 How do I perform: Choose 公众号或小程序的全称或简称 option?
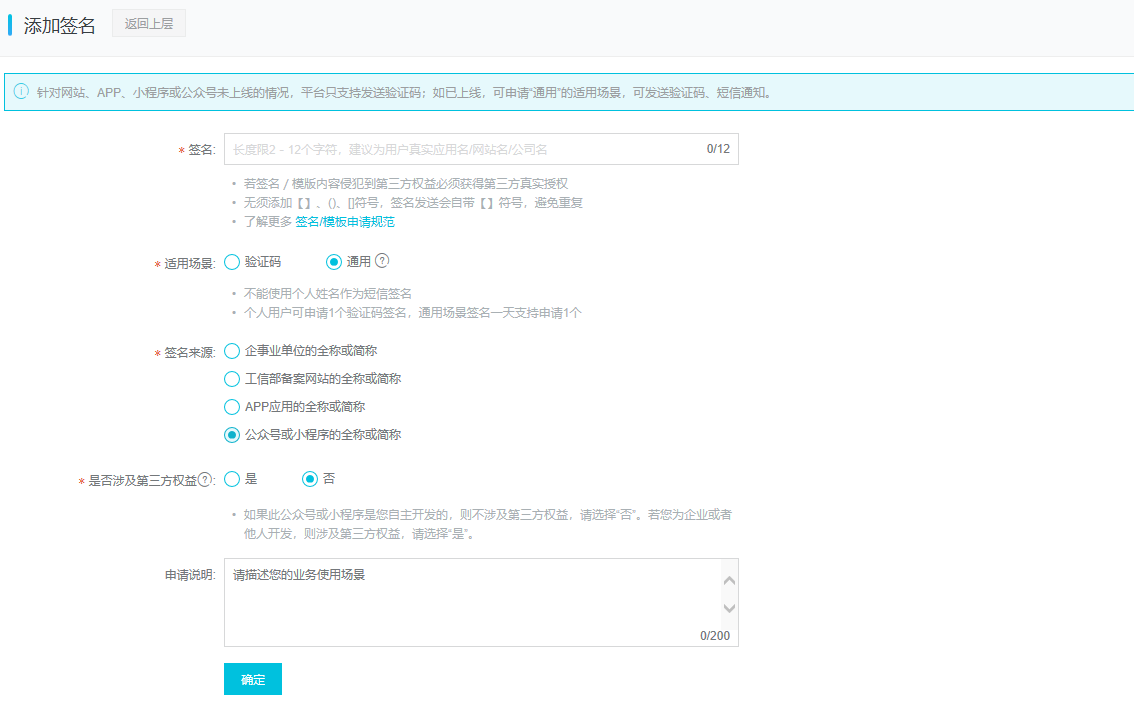(x=231, y=435)
